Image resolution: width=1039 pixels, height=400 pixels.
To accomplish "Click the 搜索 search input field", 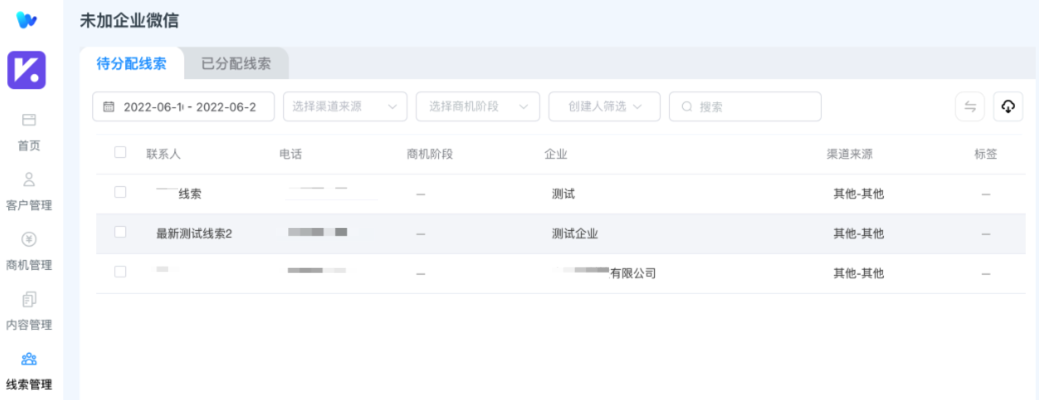I will (x=745, y=107).
